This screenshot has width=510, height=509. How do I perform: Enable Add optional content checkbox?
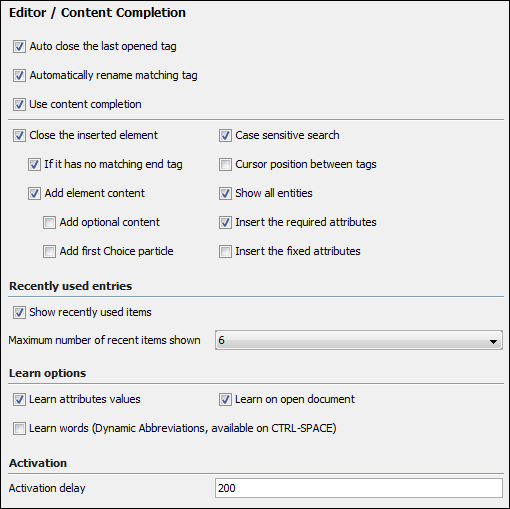coord(49,223)
